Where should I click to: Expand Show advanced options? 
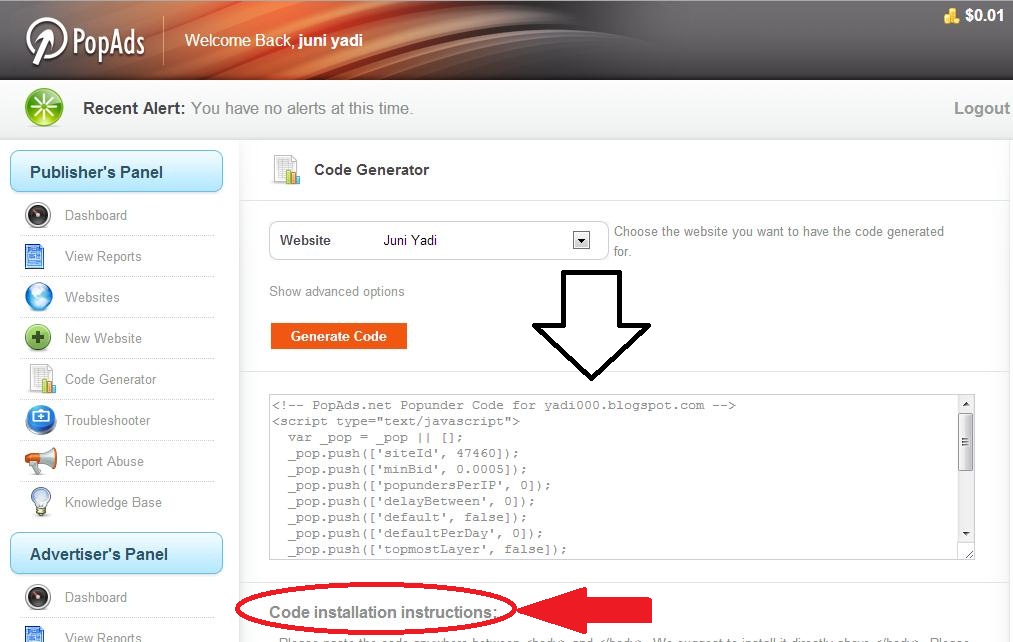tap(336, 291)
